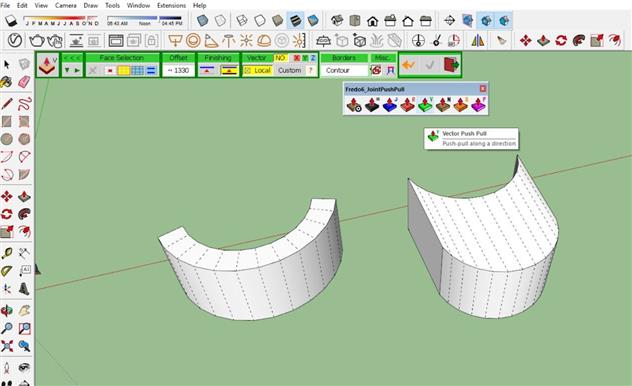
Task: Open the Draw menu
Action: [90, 5]
